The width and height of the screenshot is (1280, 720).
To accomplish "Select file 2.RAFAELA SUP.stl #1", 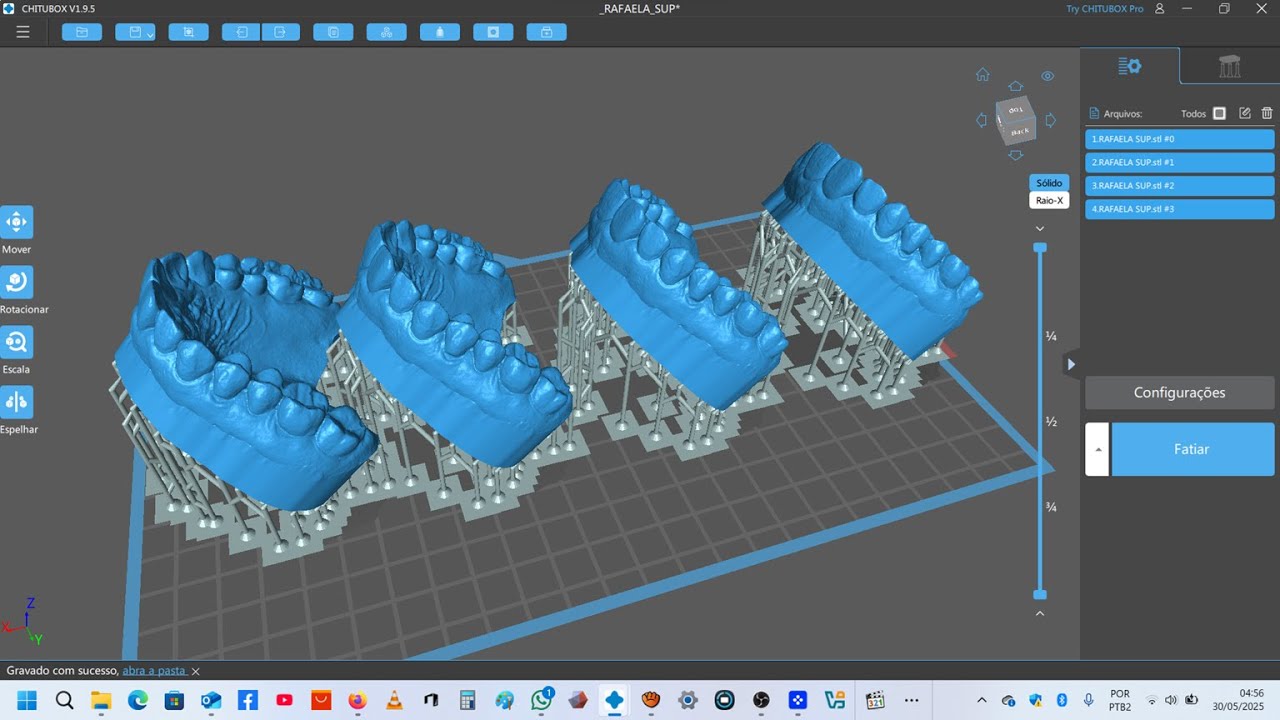I will click(x=1180, y=162).
